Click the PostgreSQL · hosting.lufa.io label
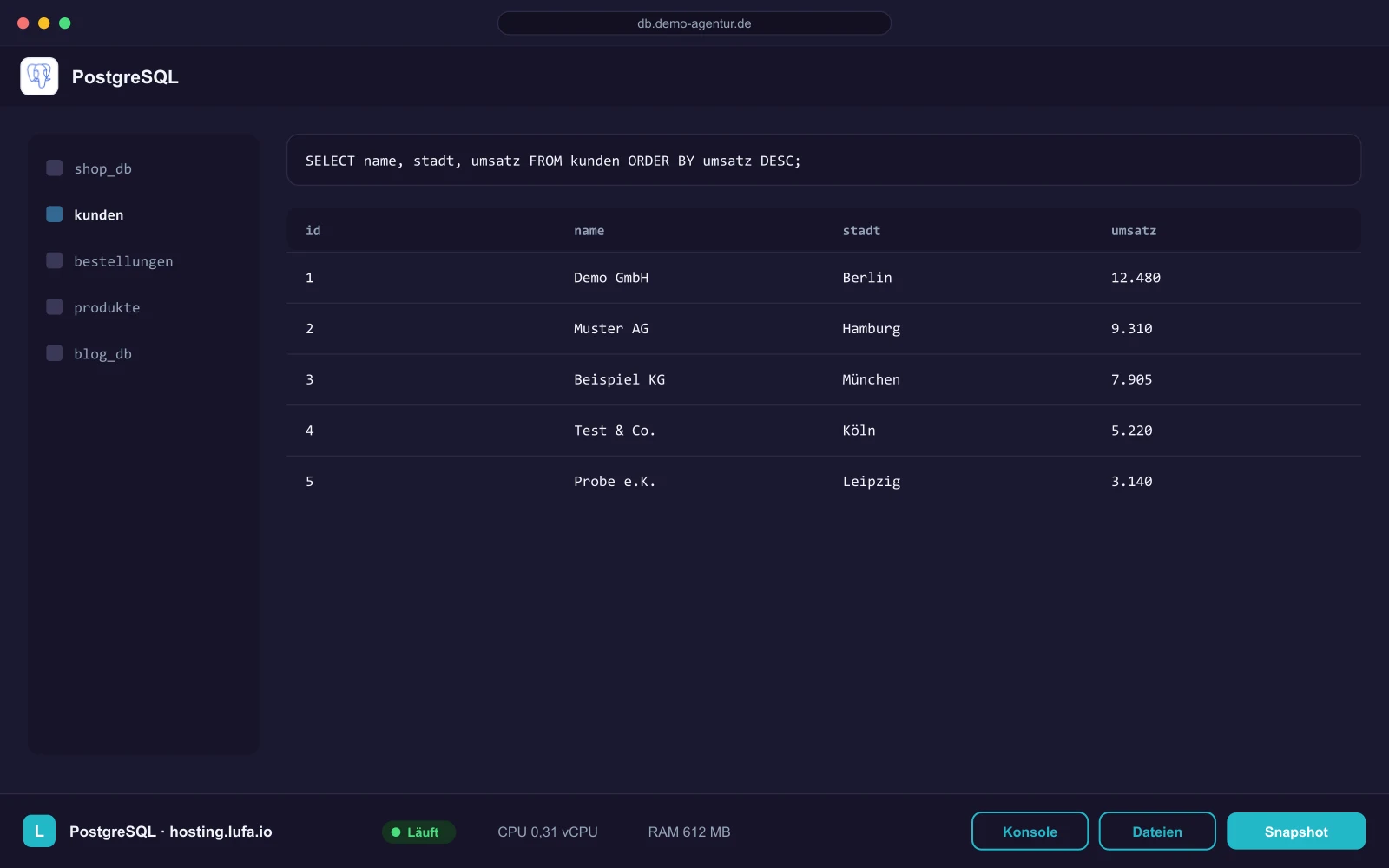This screenshot has width=1389, height=868. pos(171,832)
